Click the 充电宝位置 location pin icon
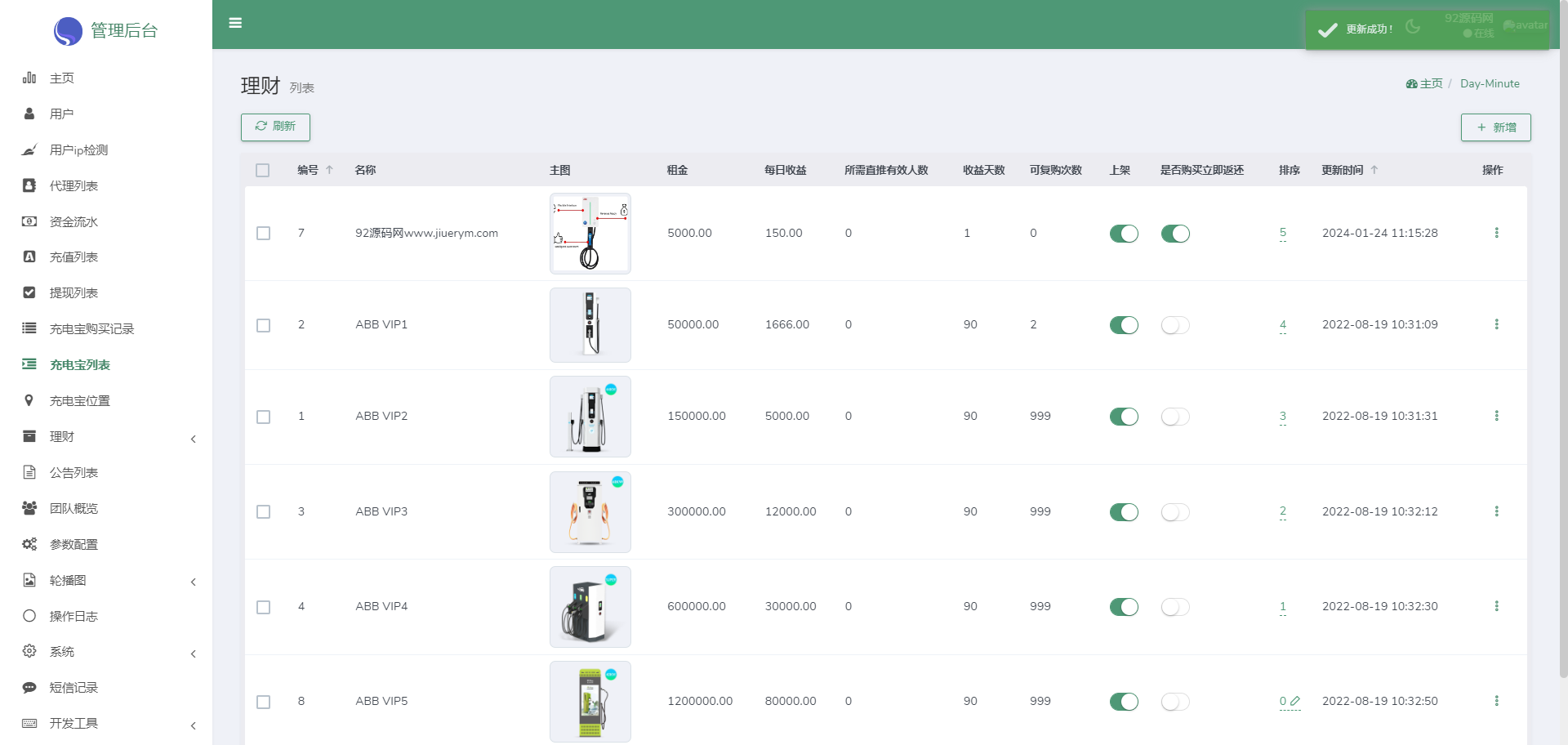The image size is (1568, 745). tap(29, 400)
